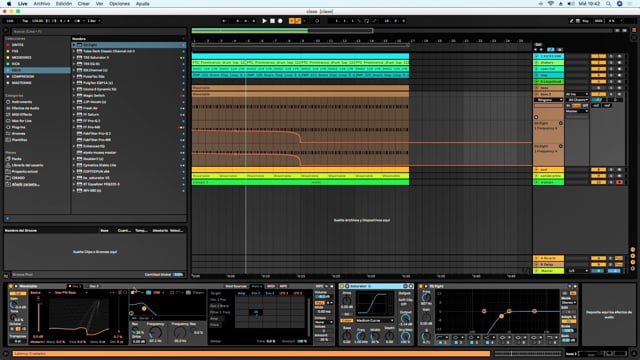
Task: Open the Efectos de Audio category
Action: tap(25, 108)
